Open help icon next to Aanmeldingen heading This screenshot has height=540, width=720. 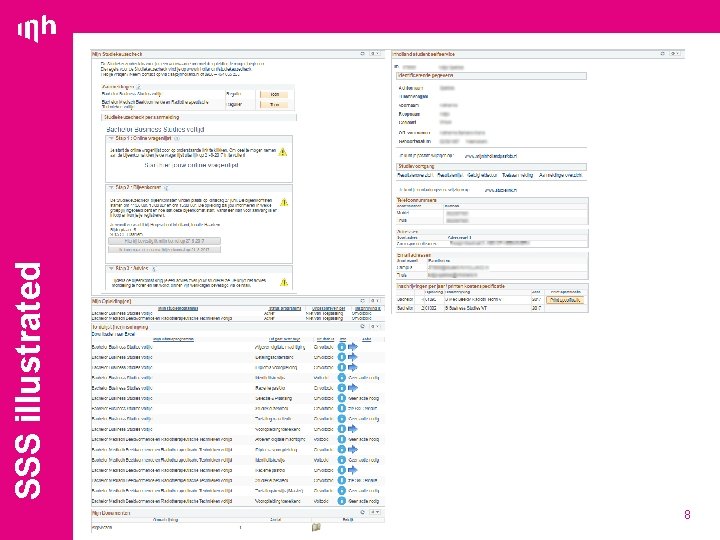[x=138, y=86]
